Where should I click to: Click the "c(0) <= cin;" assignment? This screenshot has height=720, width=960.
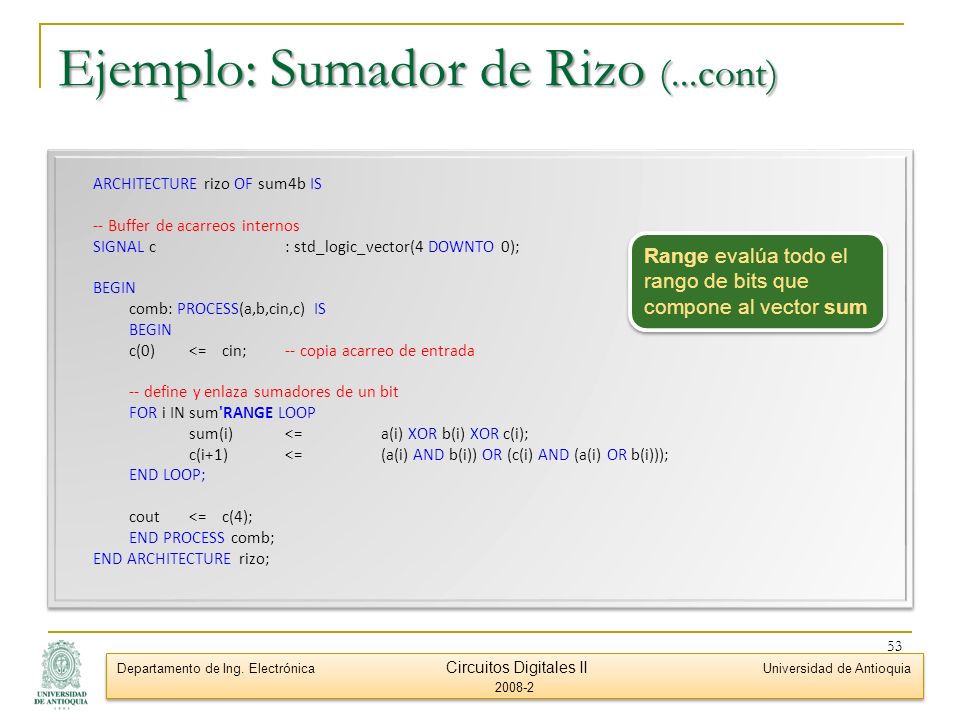tap(187, 351)
